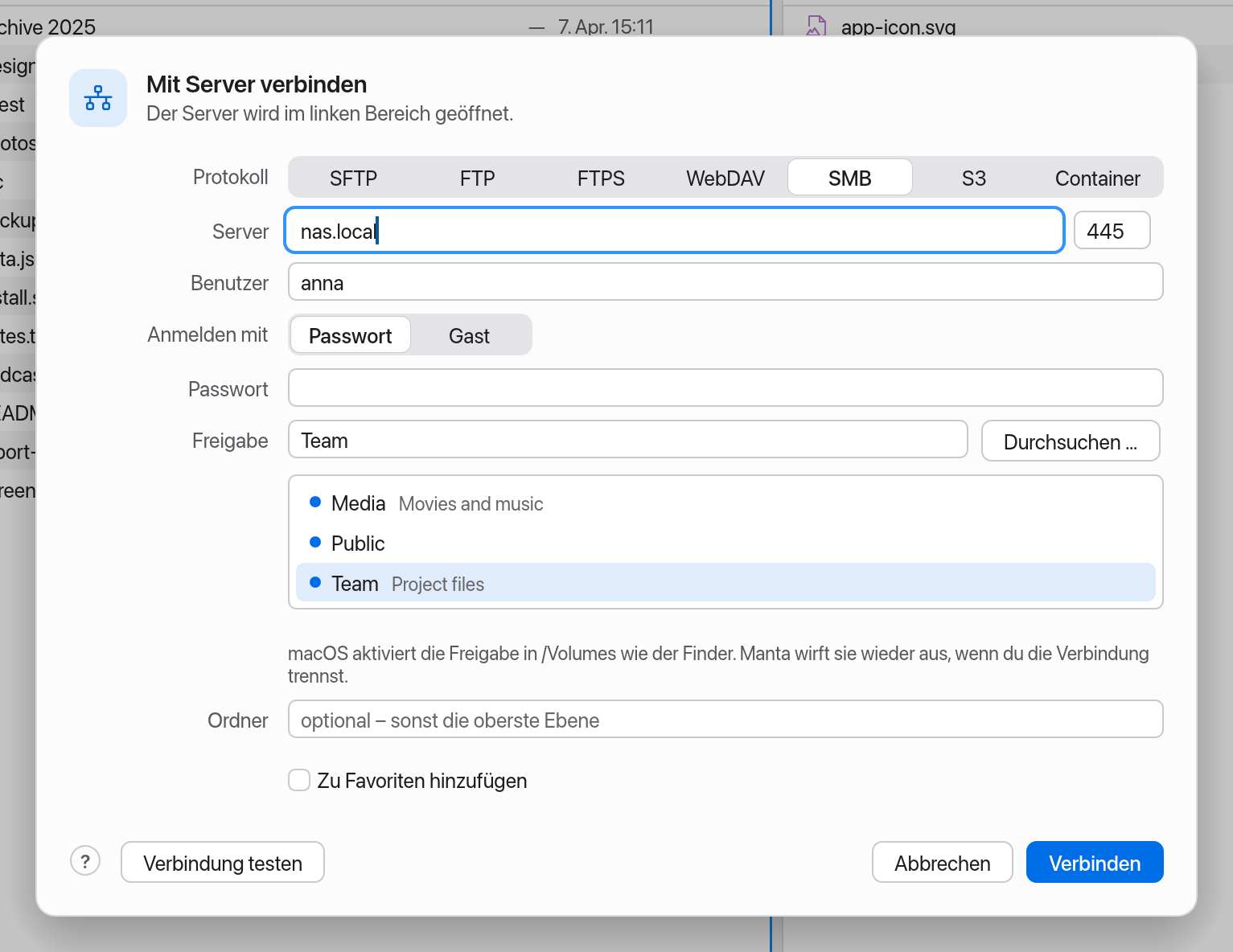Click the app-icon.svg file icon in background window
This screenshot has height=952, width=1233.
click(816, 26)
